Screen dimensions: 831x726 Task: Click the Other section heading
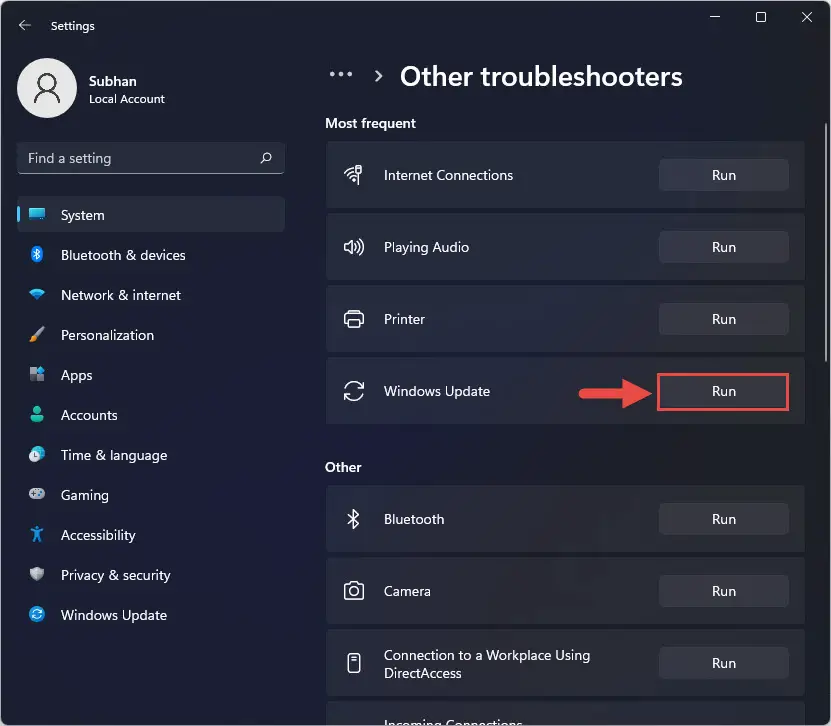[x=343, y=467]
